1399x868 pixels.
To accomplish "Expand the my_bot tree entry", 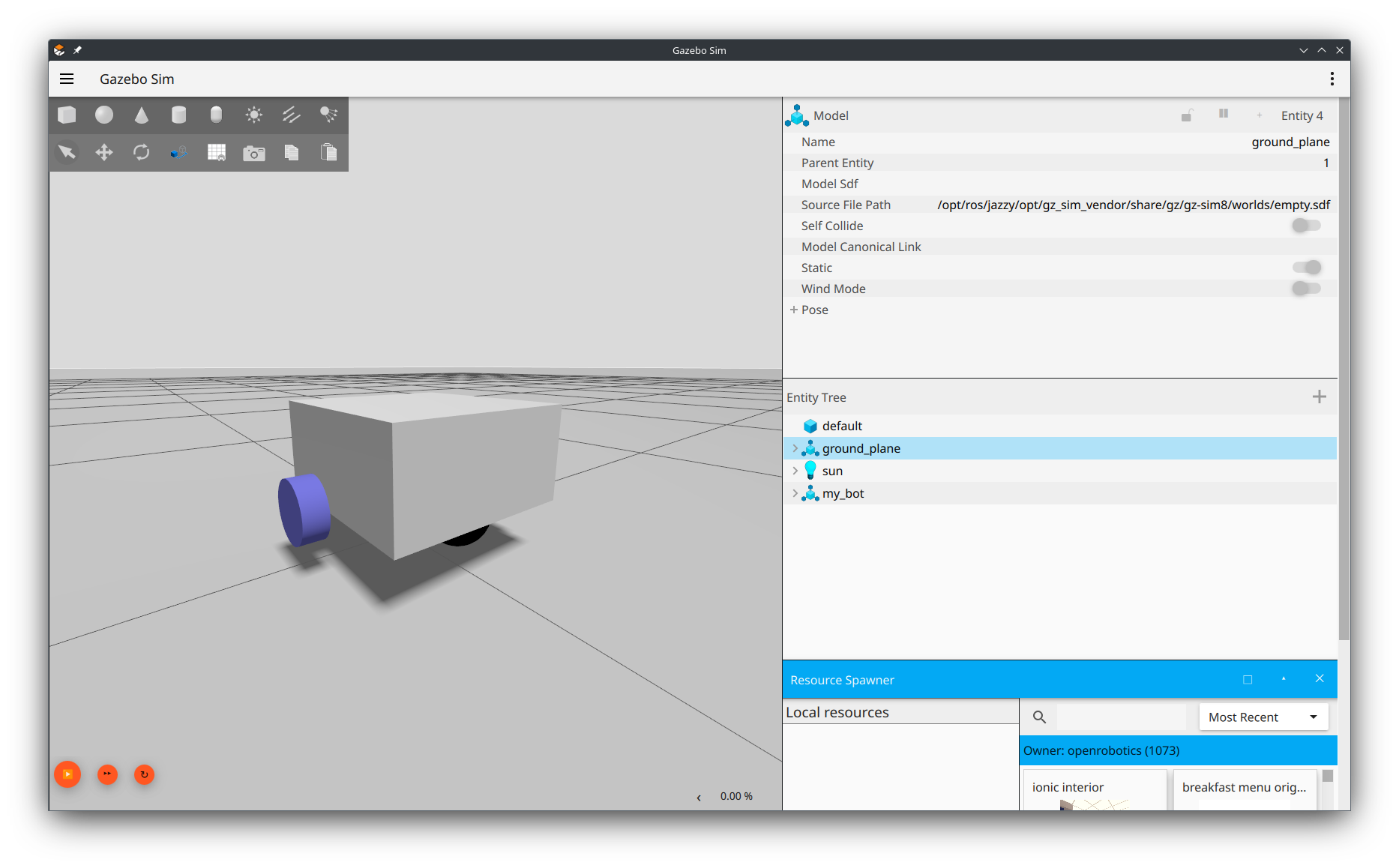I will coord(795,493).
